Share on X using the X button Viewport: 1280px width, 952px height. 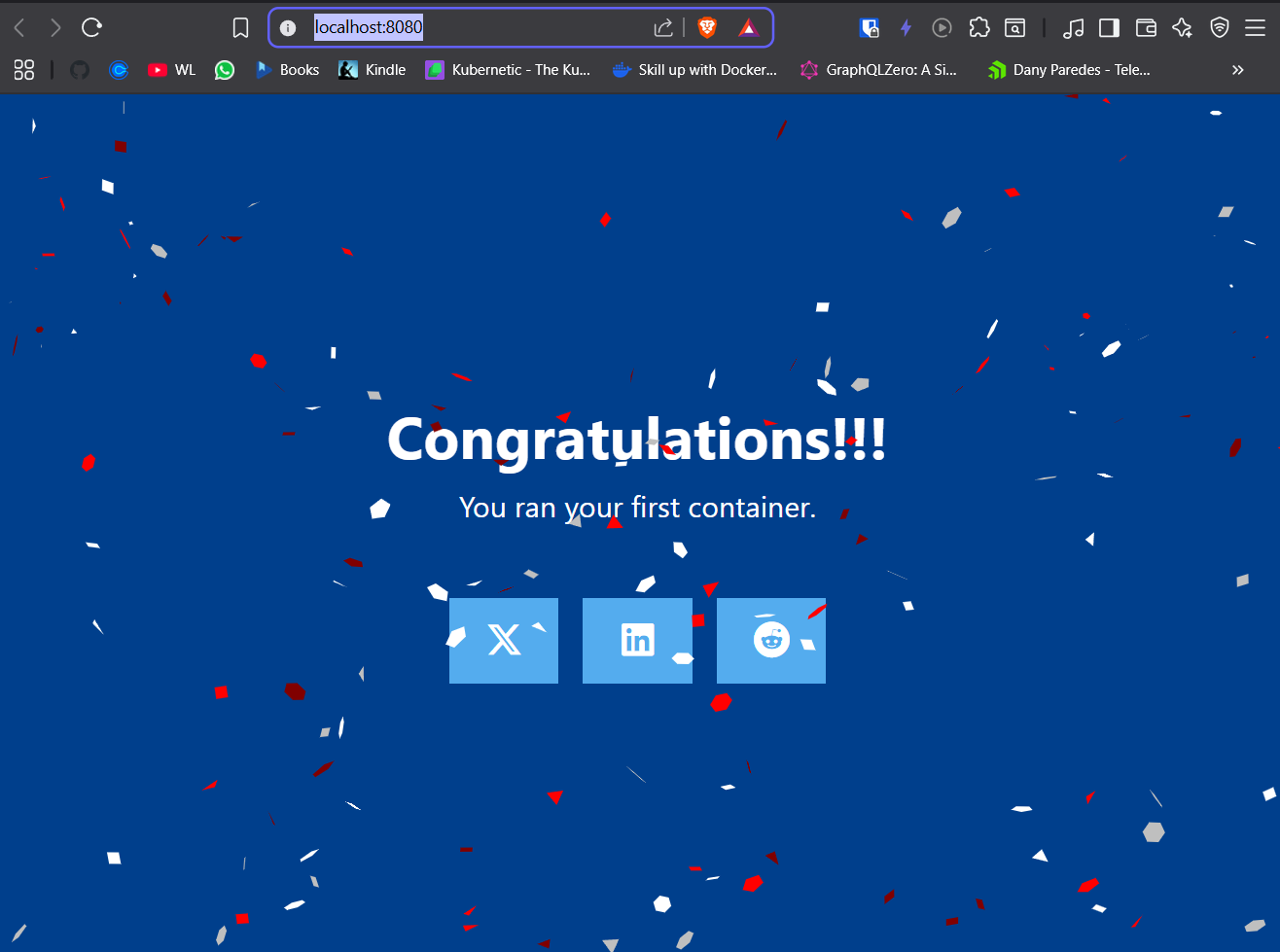point(504,641)
